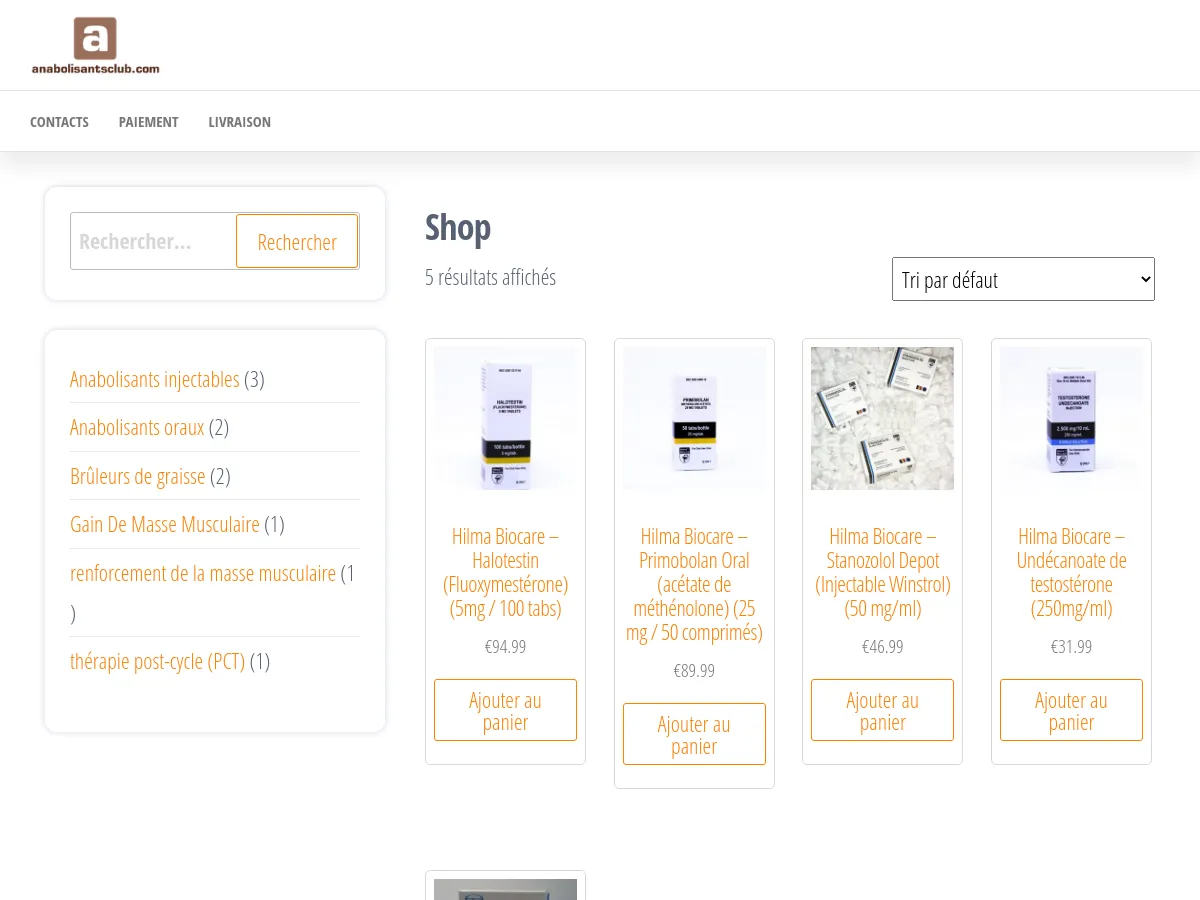View the renforcement de la masse musculaire category
1200x900 pixels.
(x=202, y=573)
